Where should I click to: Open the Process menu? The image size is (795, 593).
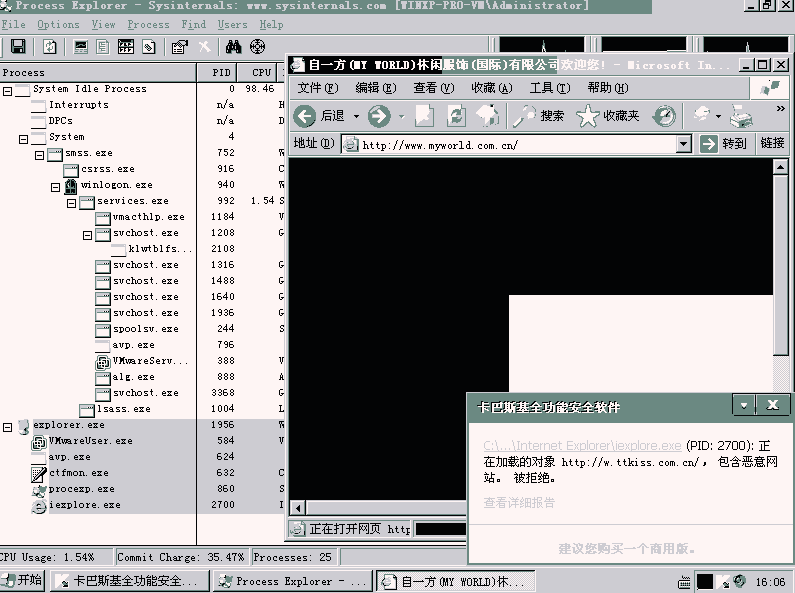pyautogui.click(x=149, y=24)
